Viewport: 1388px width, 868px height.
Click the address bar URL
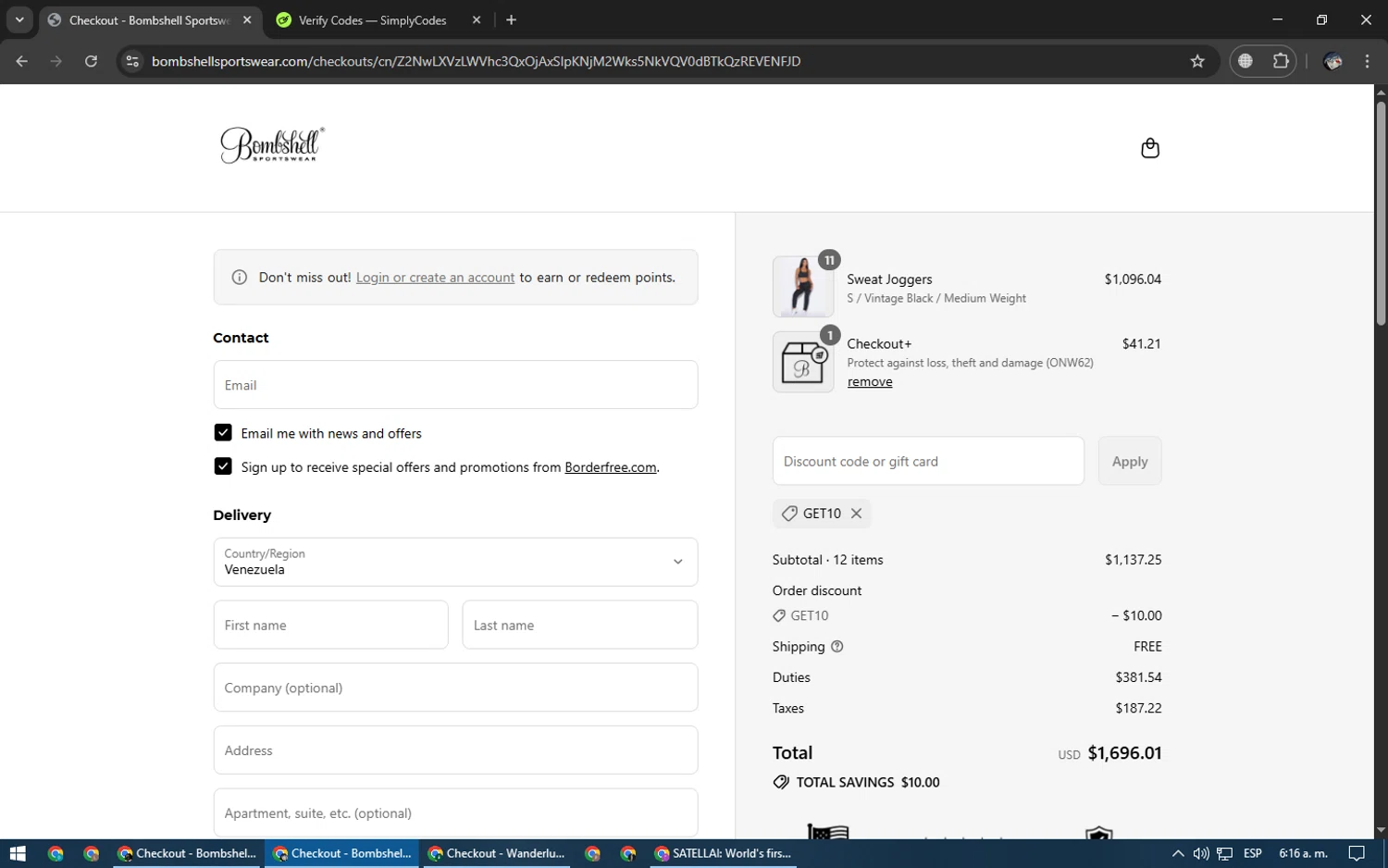click(x=476, y=61)
